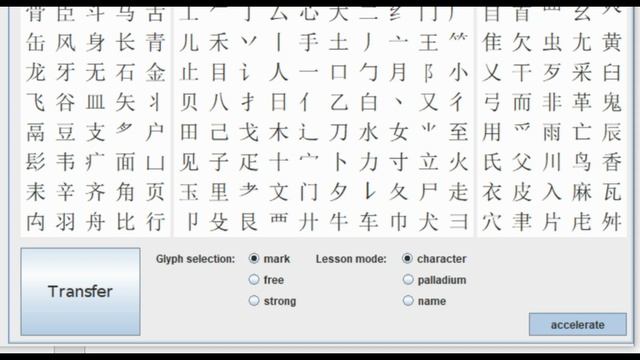Screen dimensions: 640x360
Task: Click the 手 glyph
Action: pyautogui.click(x=309, y=42)
